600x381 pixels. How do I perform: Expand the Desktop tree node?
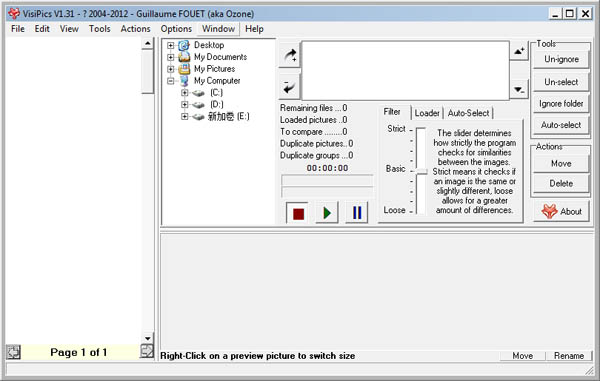pyautogui.click(x=171, y=45)
